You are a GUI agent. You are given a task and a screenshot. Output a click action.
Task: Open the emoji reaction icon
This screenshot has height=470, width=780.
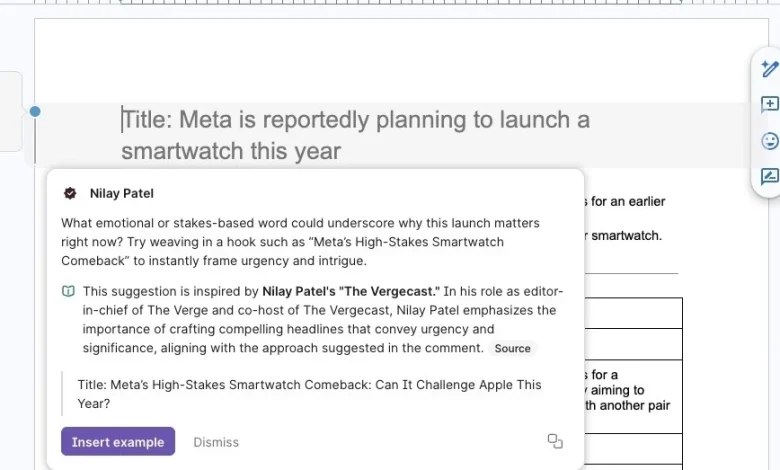pyautogui.click(x=769, y=141)
